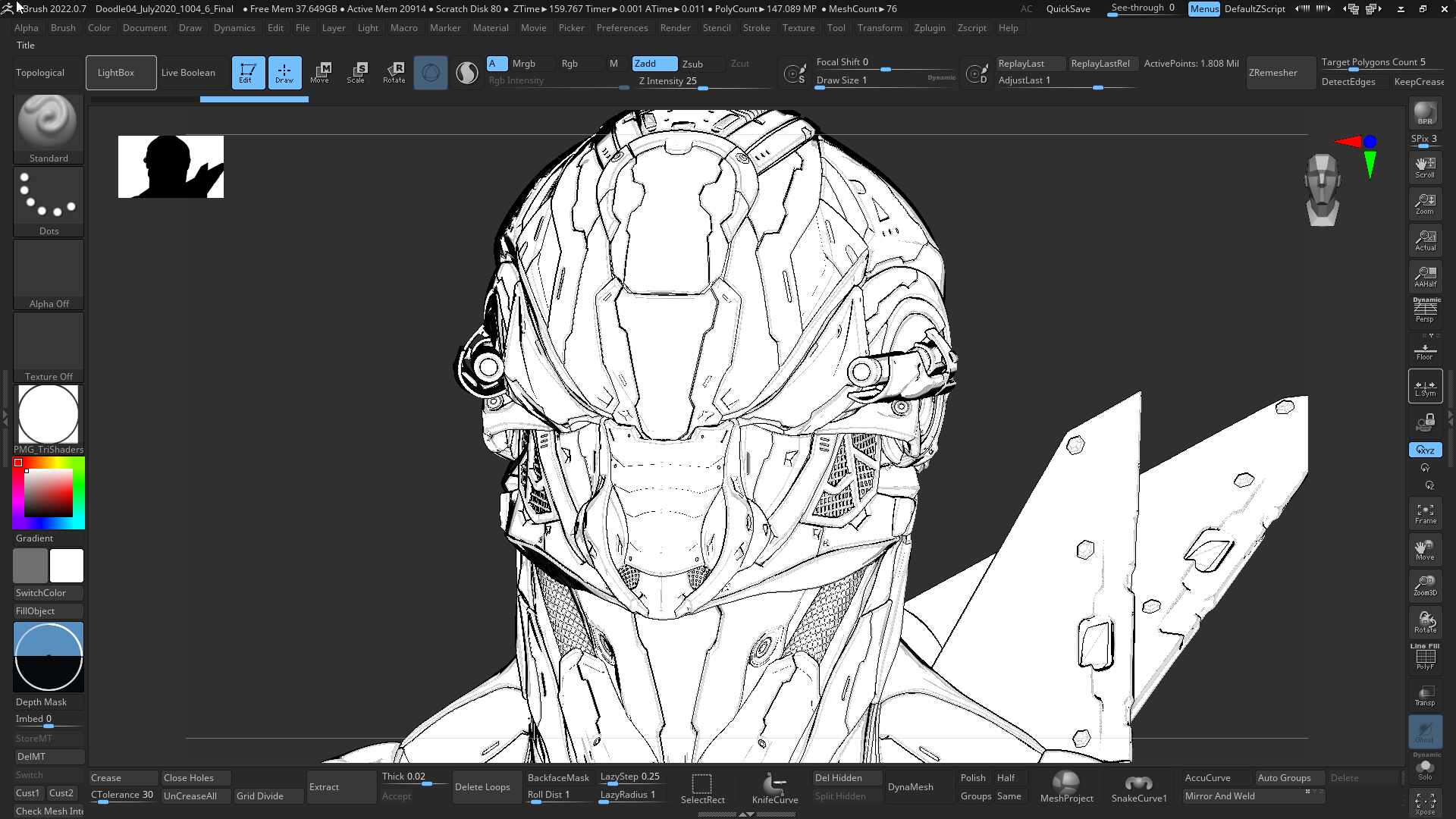Click the ZRemesher button
1456x819 pixels.
coord(1281,73)
